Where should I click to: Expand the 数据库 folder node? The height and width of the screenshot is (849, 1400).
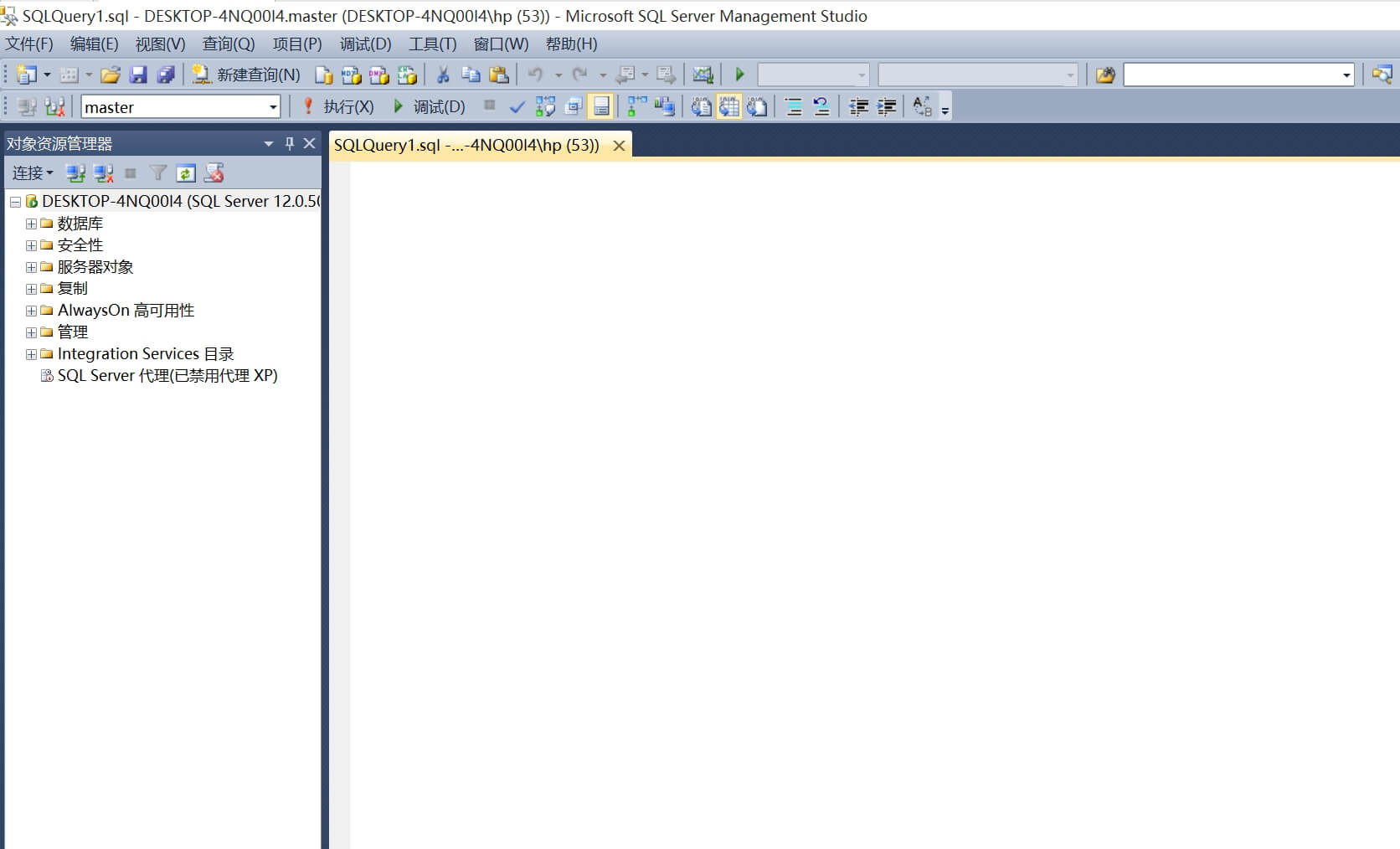pos(31,224)
